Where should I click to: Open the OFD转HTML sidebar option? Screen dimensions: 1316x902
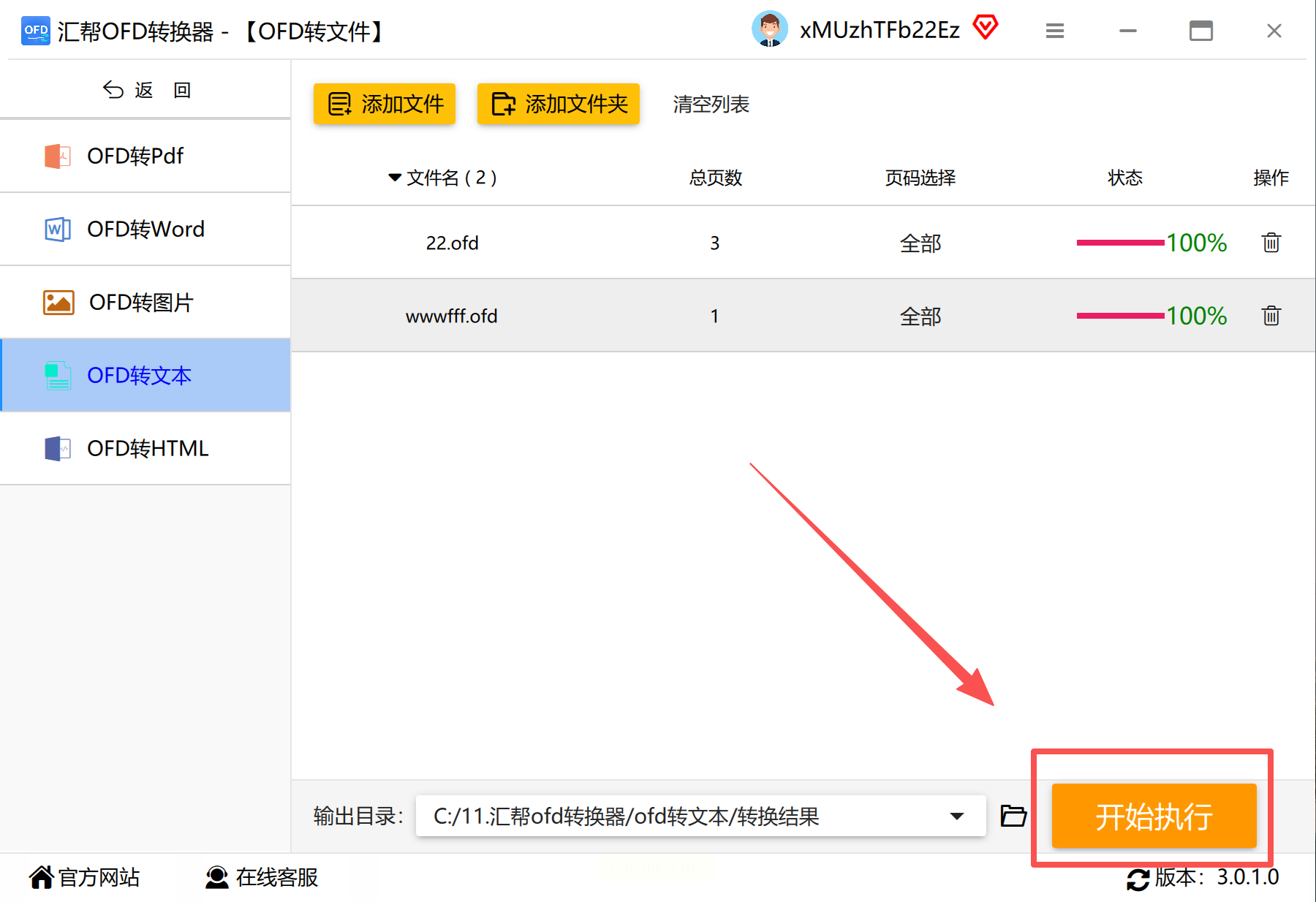145,448
